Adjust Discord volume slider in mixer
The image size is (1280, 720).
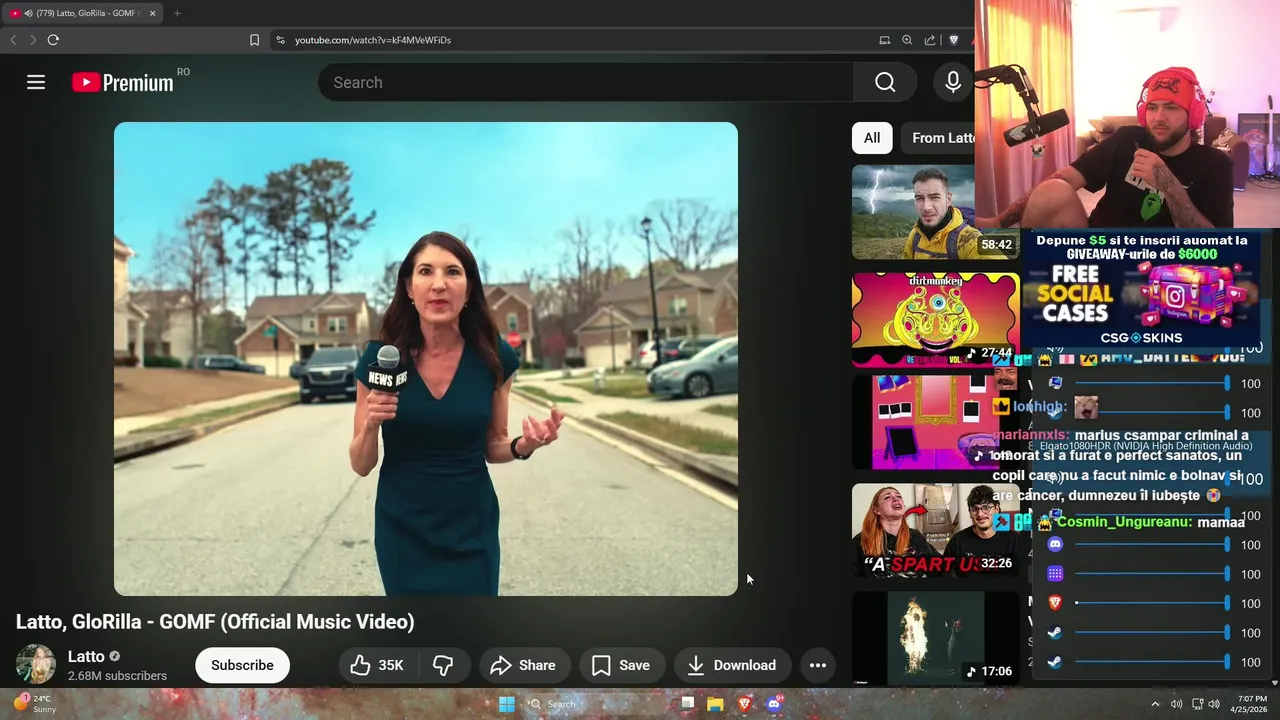tap(1151, 545)
